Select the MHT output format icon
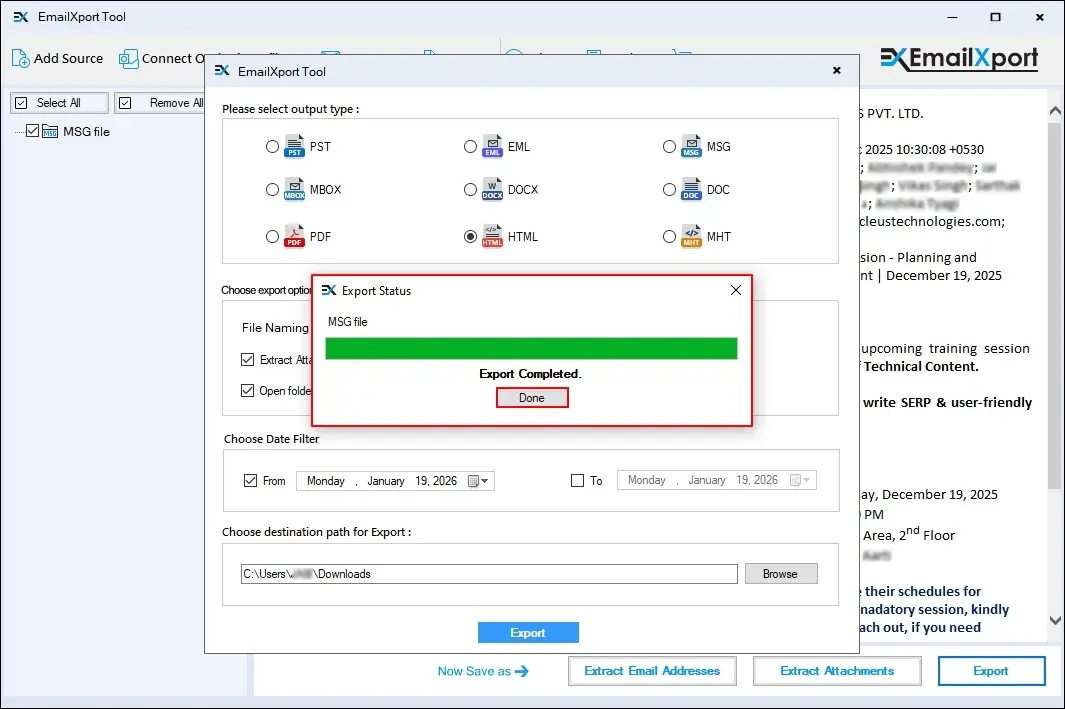This screenshot has height=709, width=1065. (x=692, y=237)
